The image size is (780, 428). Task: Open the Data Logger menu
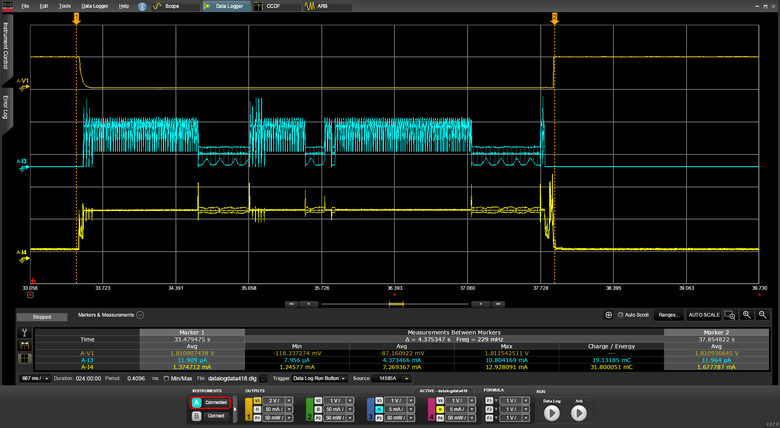(x=95, y=6)
